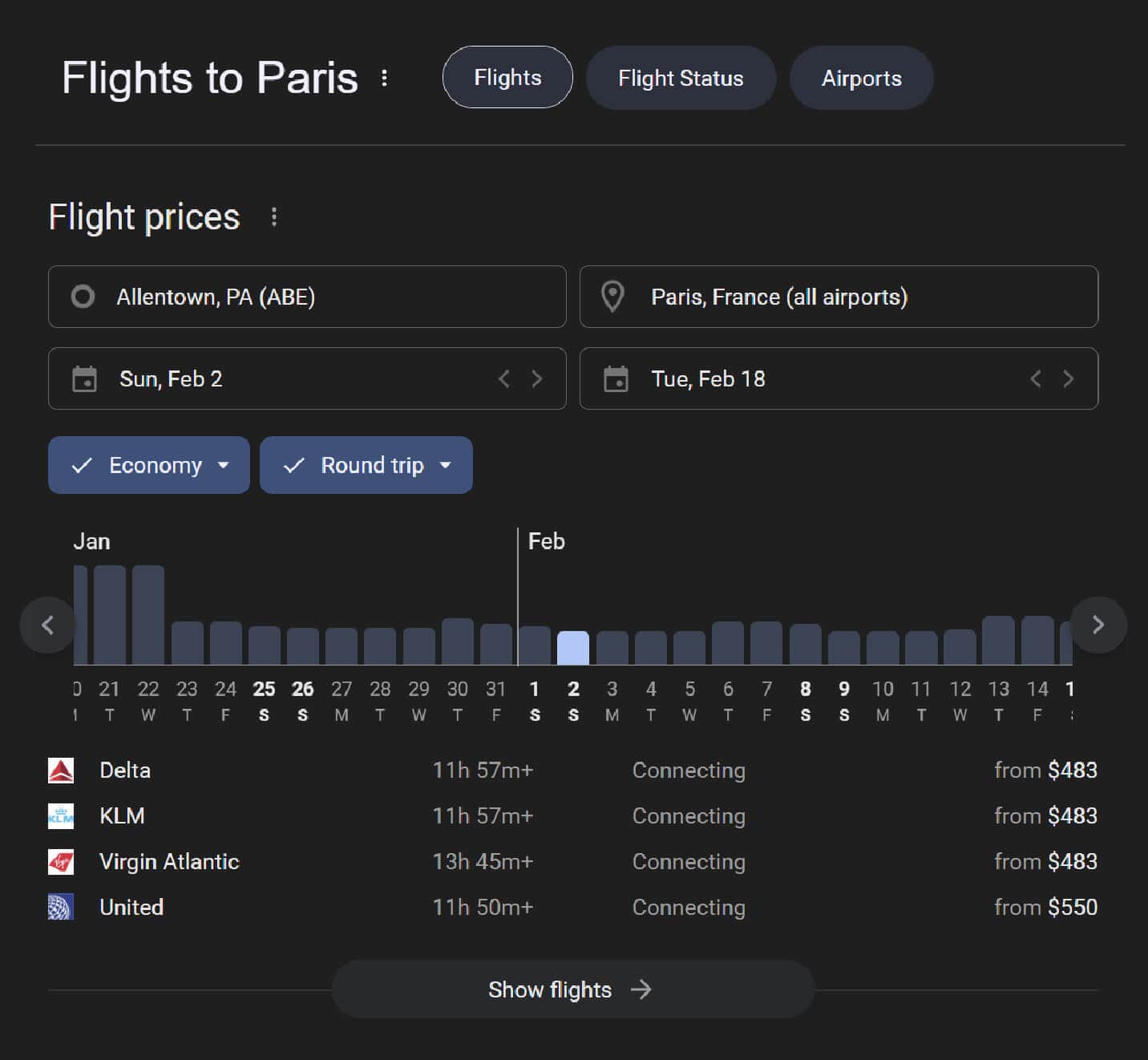Click the Delta airline name

click(x=125, y=771)
